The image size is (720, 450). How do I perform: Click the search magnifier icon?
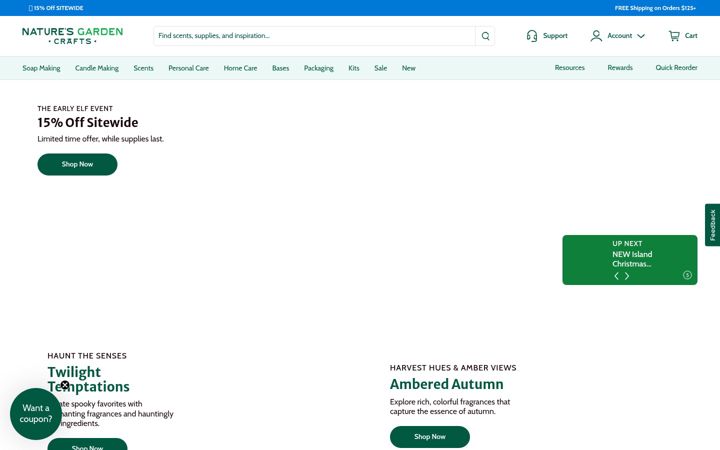coord(485,36)
